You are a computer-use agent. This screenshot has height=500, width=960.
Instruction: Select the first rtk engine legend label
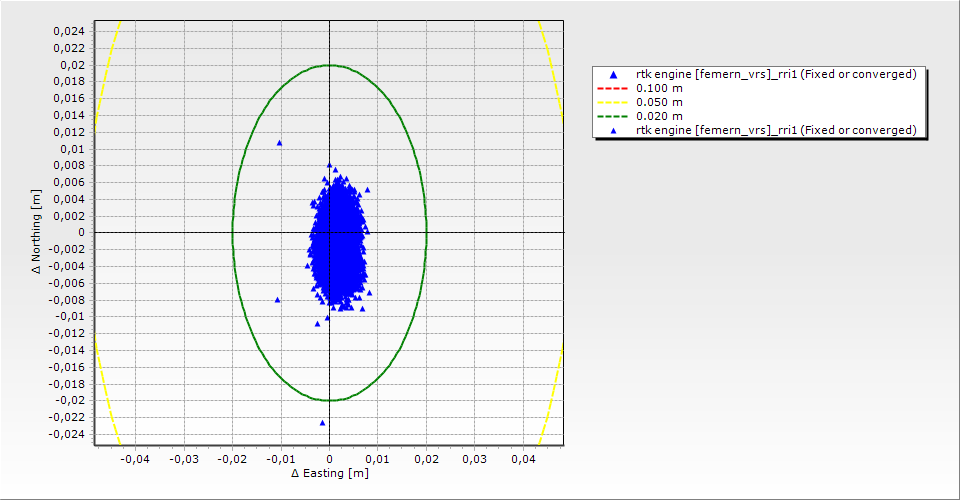[x=776, y=74]
